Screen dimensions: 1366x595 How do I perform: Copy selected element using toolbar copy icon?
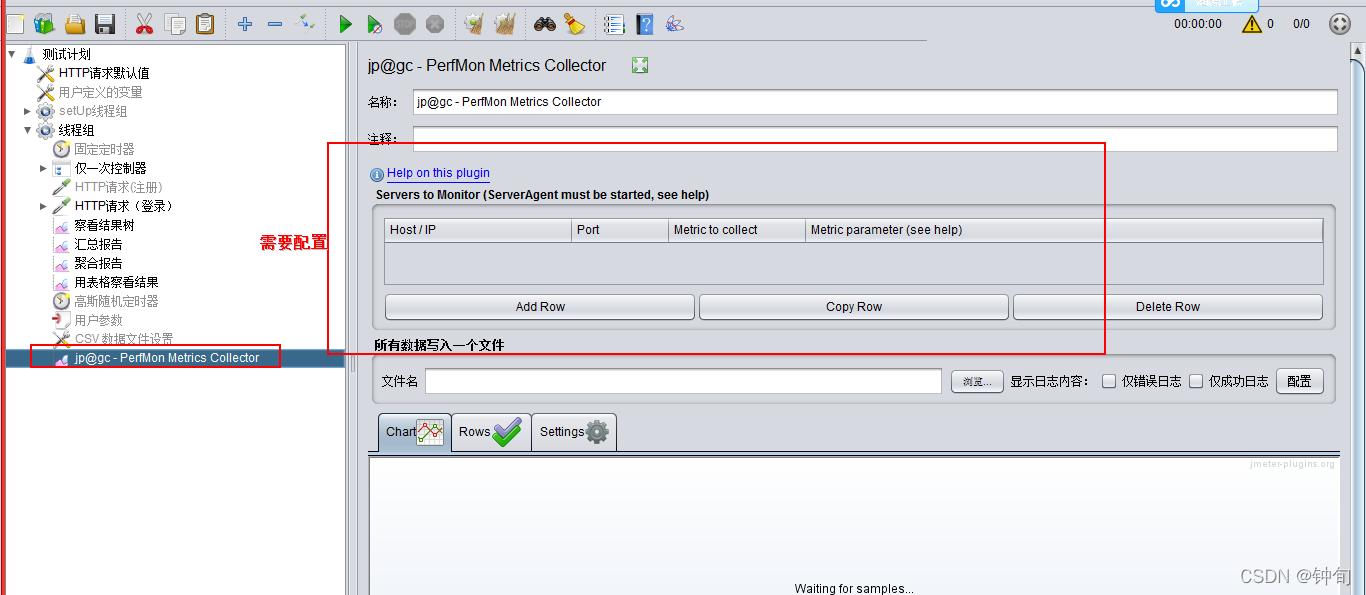(x=175, y=23)
